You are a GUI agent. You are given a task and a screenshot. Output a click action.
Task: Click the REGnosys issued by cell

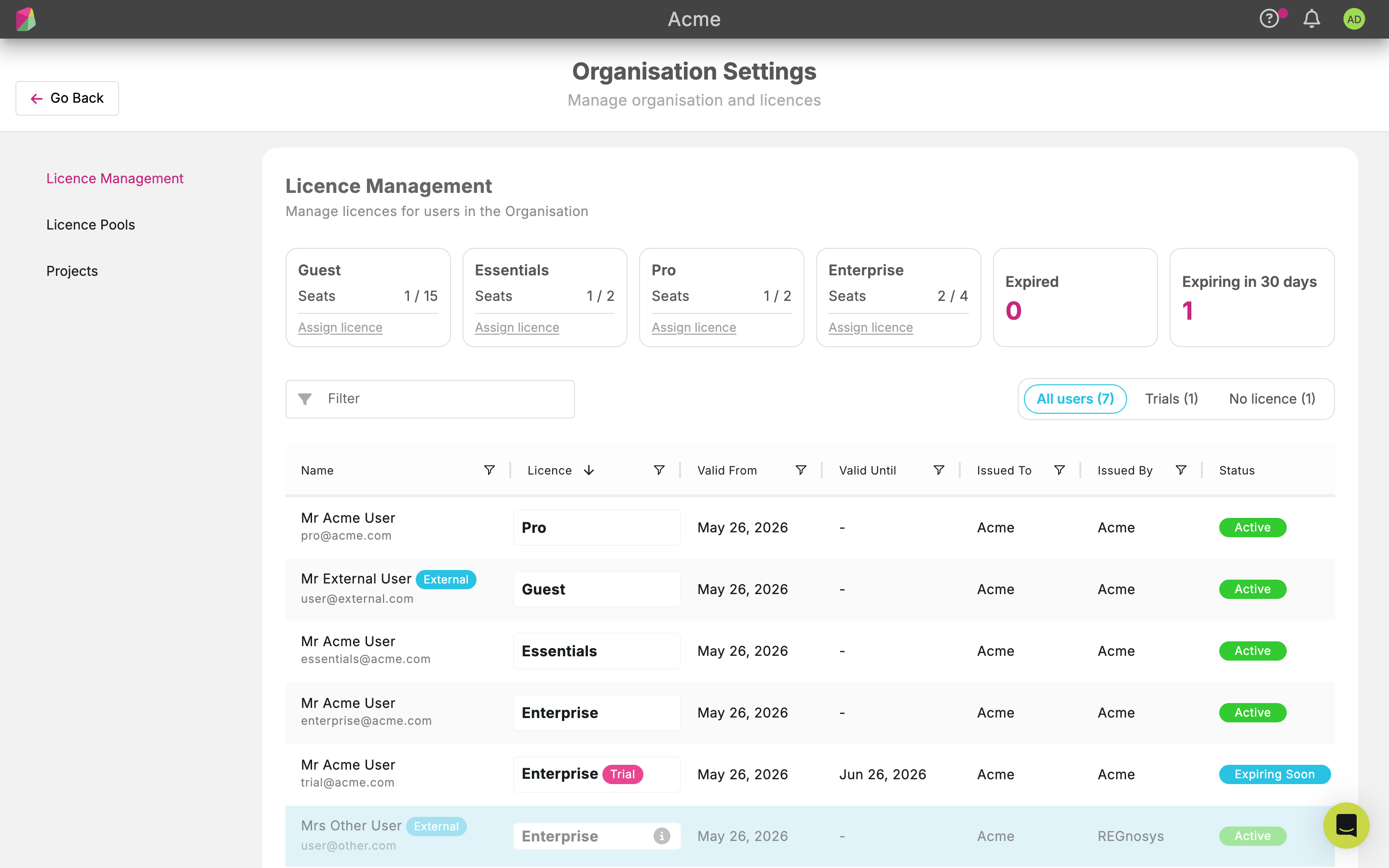pos(1130,836)
